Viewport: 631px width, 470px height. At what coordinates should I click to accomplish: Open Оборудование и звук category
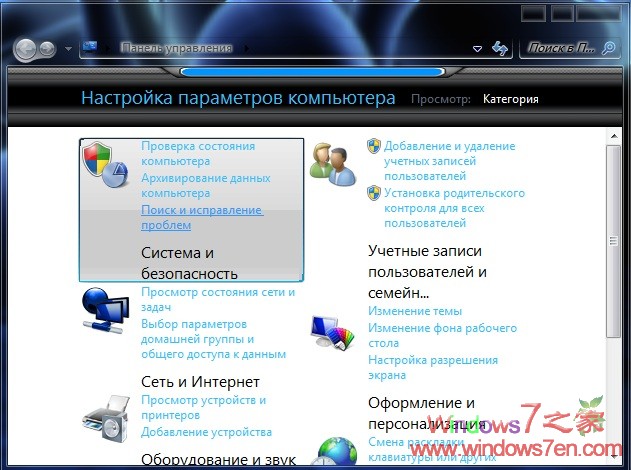(x=219, y=460)
